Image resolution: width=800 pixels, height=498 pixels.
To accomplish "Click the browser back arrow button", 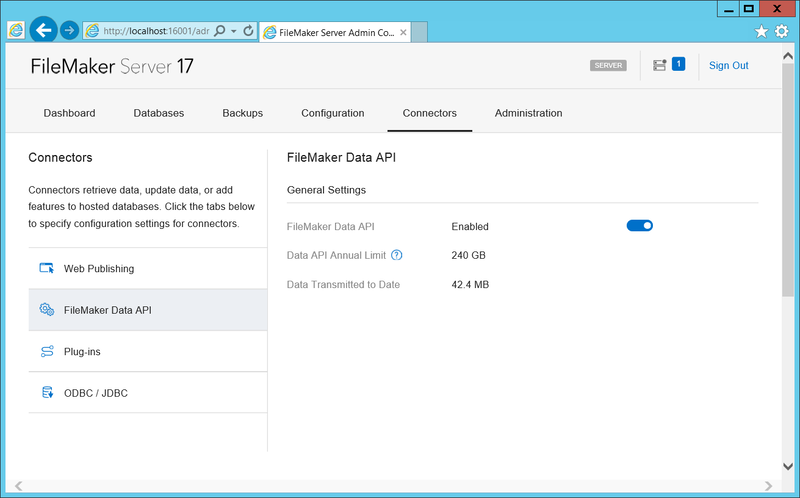I will click(x=43, y=31).
